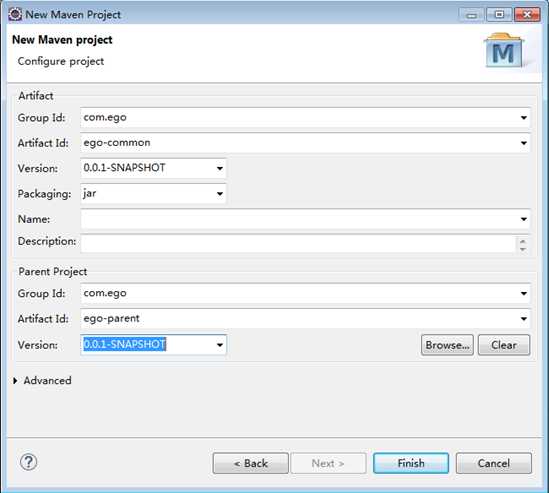Click the < Back button
Image resolution: width=549 pixels, height=493 pixels.
pos(251,463)
